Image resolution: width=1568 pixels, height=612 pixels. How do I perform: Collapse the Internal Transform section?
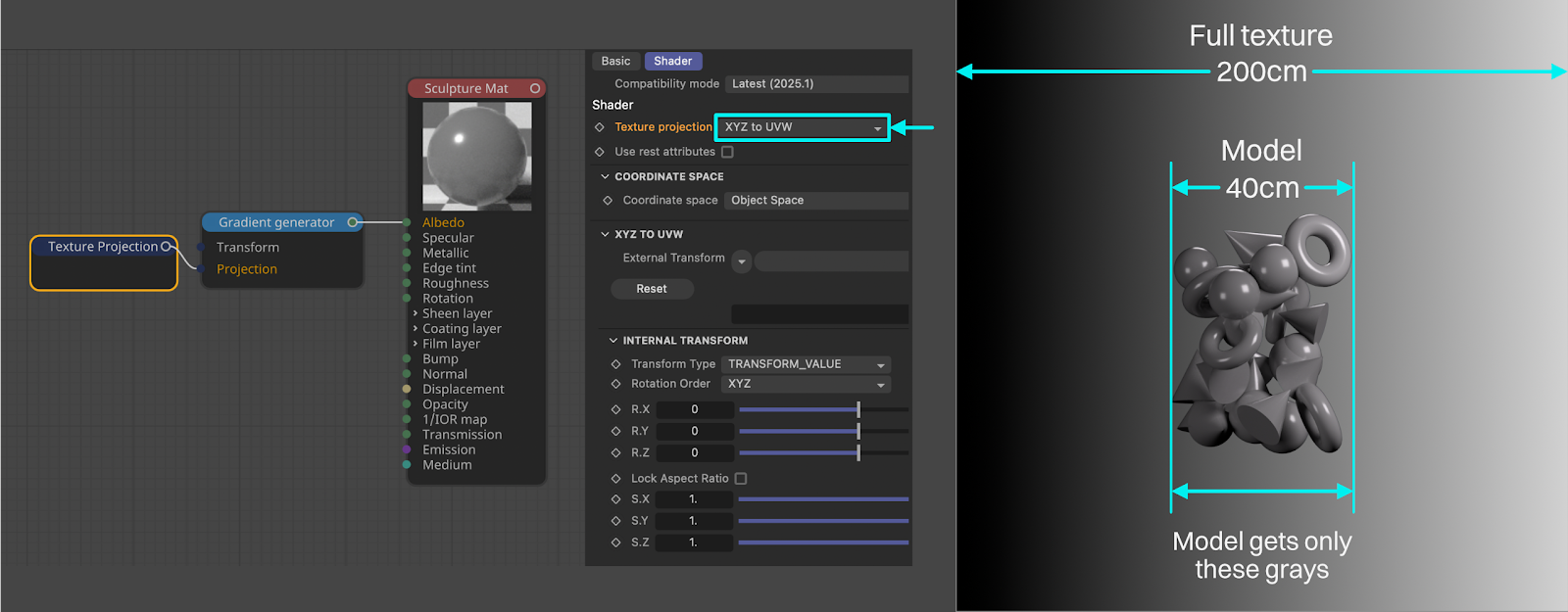[x=613, y=341]
